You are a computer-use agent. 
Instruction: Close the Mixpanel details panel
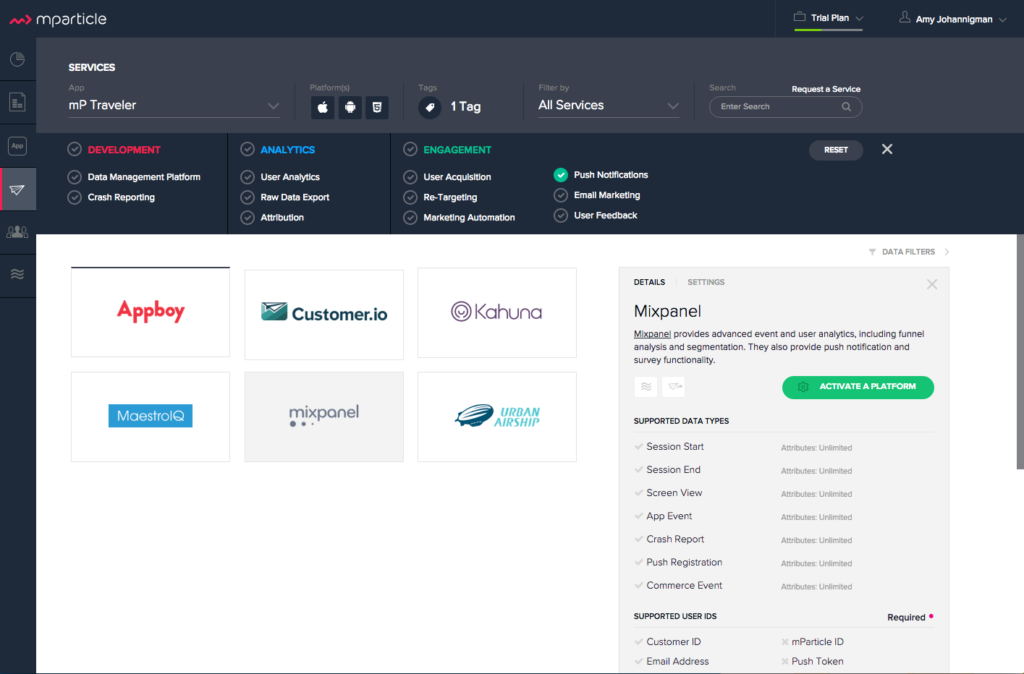[x=932, y=284]
